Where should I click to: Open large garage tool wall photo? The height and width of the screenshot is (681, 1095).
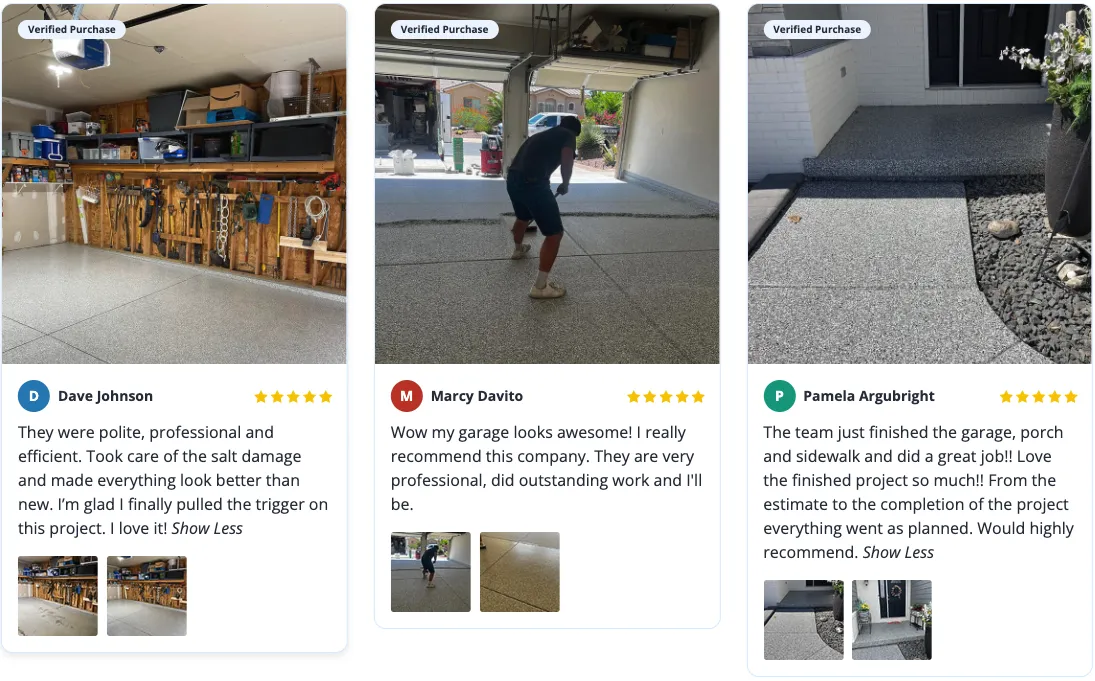coord(174,184)
